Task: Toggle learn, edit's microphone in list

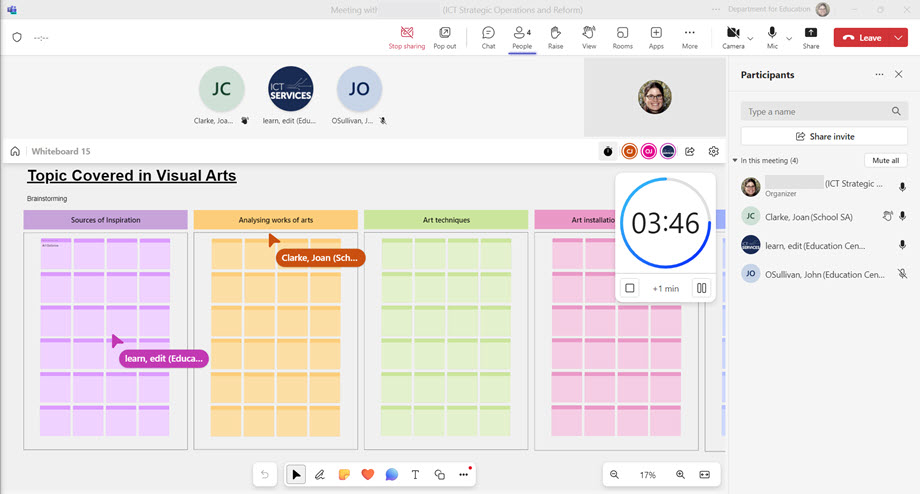Action: click(x=902, y=245)
